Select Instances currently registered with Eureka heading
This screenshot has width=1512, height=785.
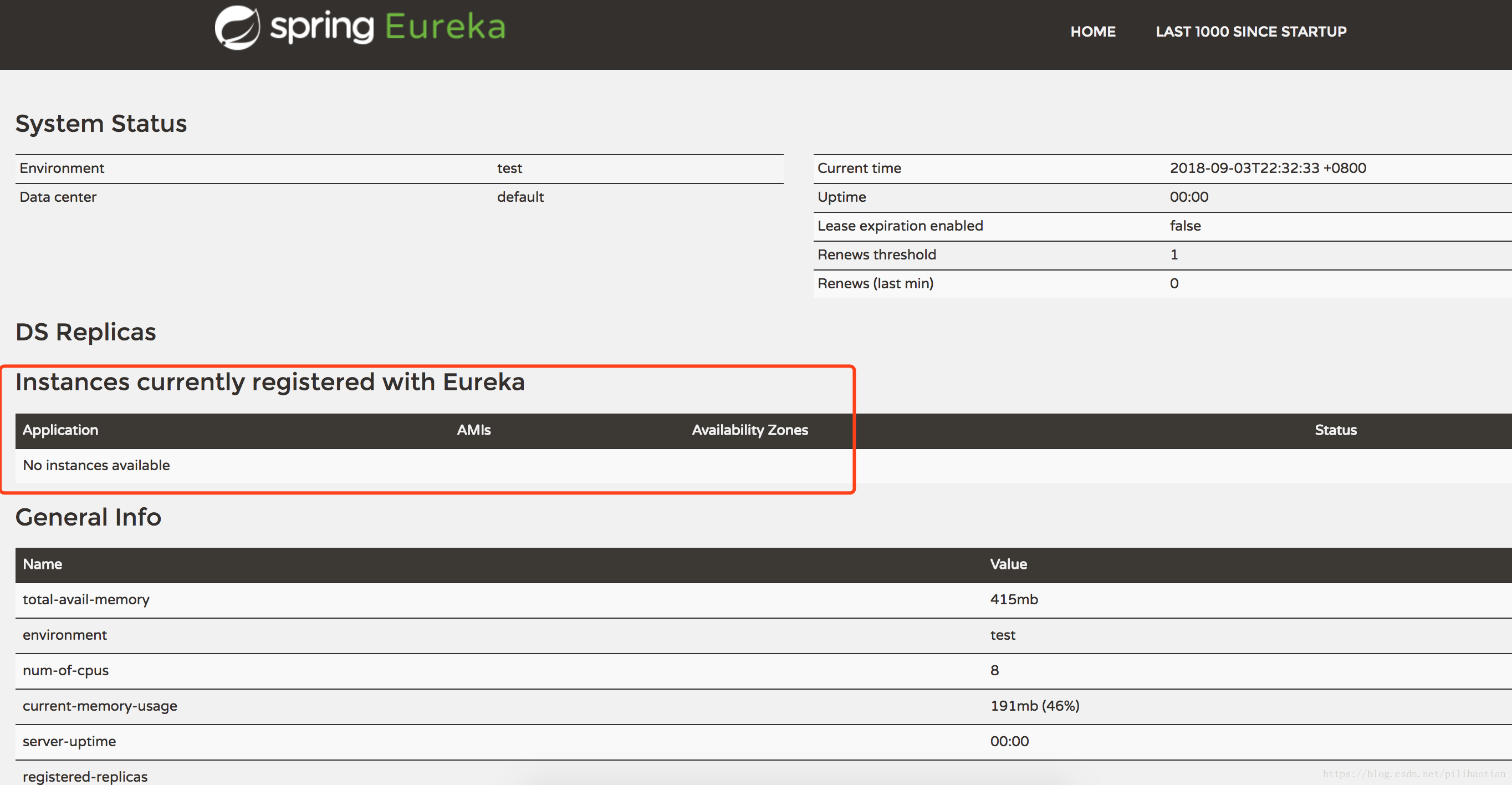(x=270, y=382)
